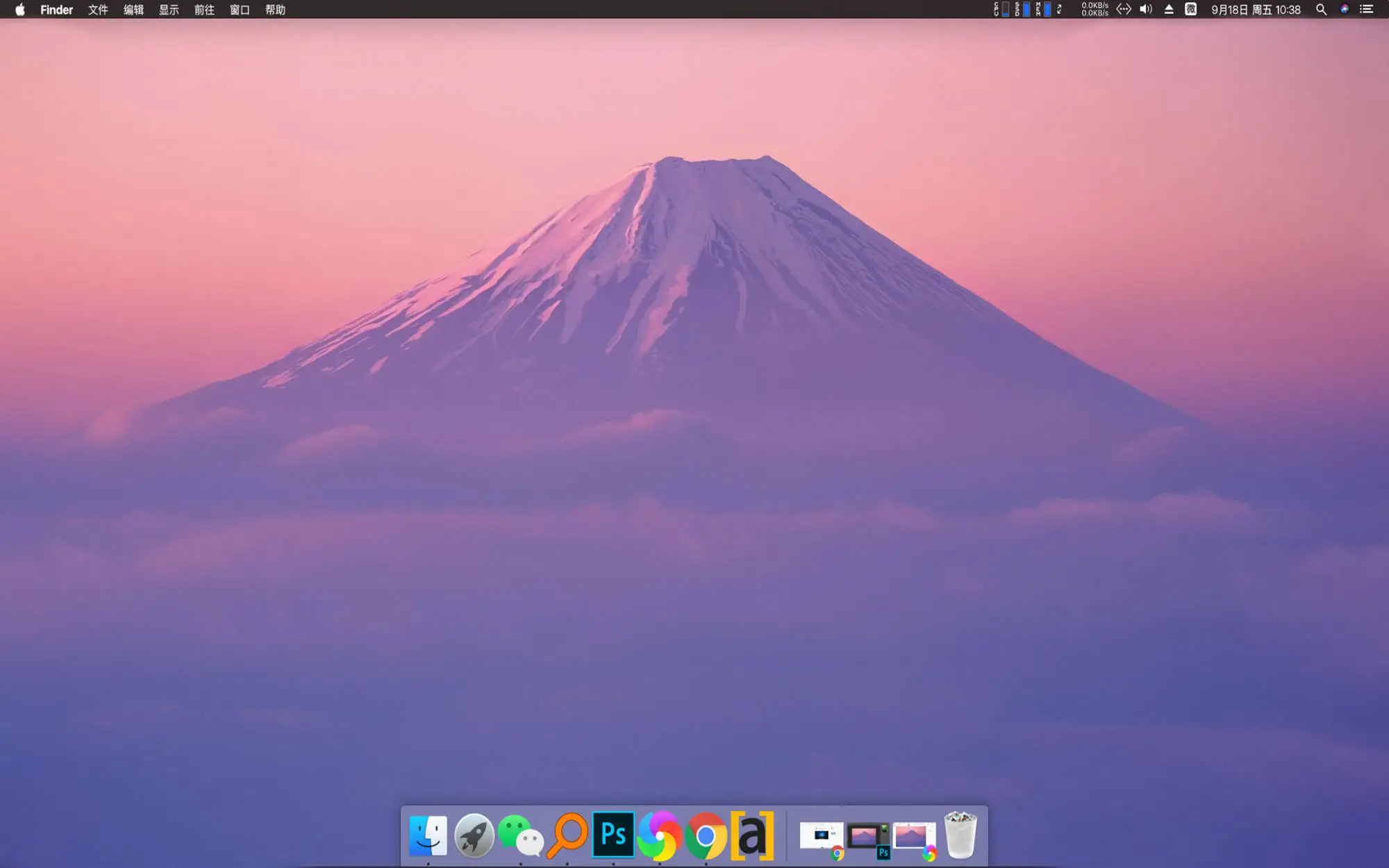The height and width of the screenshot is (868, 1389).
Task: Open Finder from the Dock
Action: point(426,837)
